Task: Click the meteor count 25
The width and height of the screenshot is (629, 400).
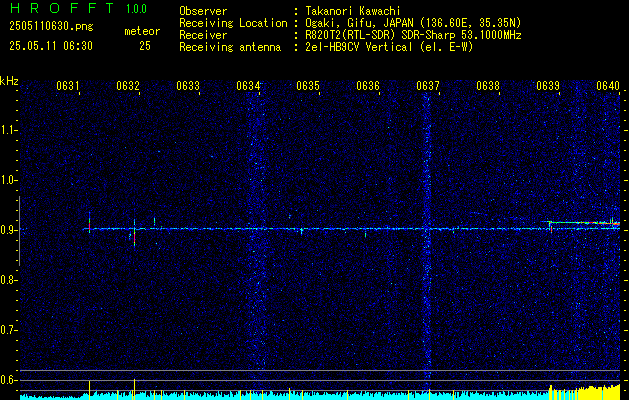Action: 145,46
